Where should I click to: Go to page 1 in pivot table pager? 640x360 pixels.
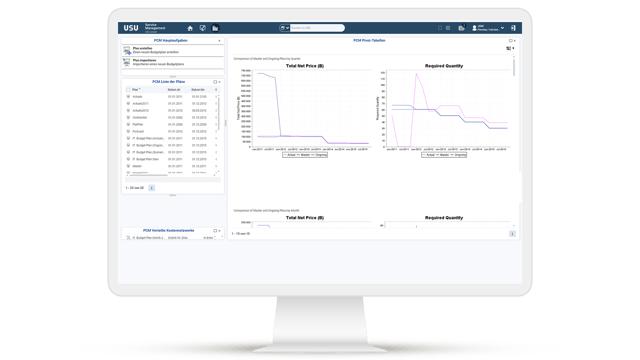point(512,234)
